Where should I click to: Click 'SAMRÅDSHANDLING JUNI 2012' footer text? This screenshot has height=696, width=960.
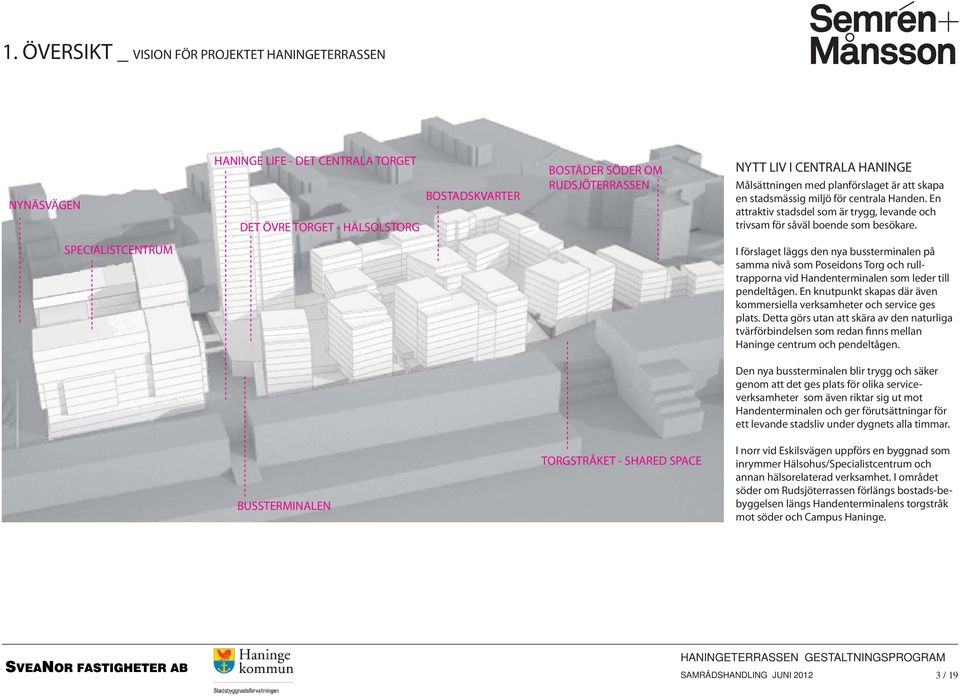pos(746,675)
